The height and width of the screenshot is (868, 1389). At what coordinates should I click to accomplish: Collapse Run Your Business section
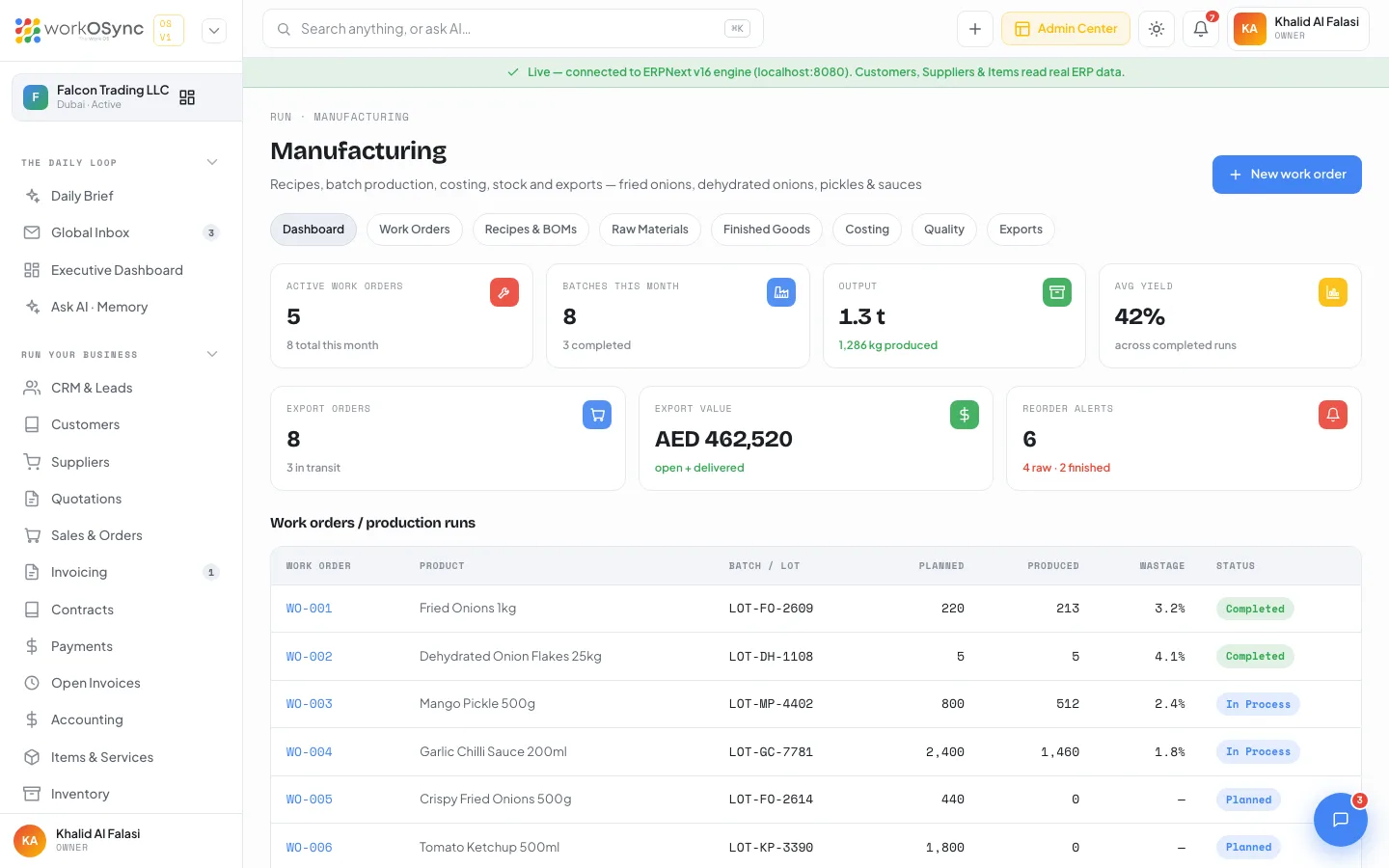coord(212,354)
